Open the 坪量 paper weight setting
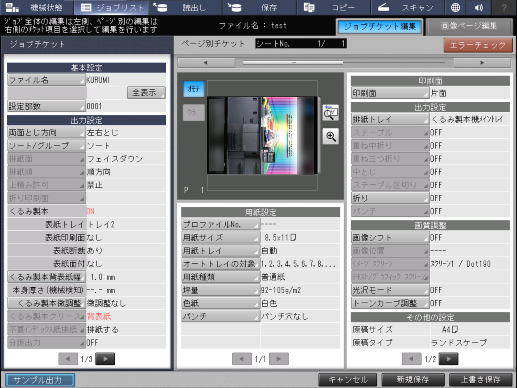This screenshot has width=517, height=388. 220,290
